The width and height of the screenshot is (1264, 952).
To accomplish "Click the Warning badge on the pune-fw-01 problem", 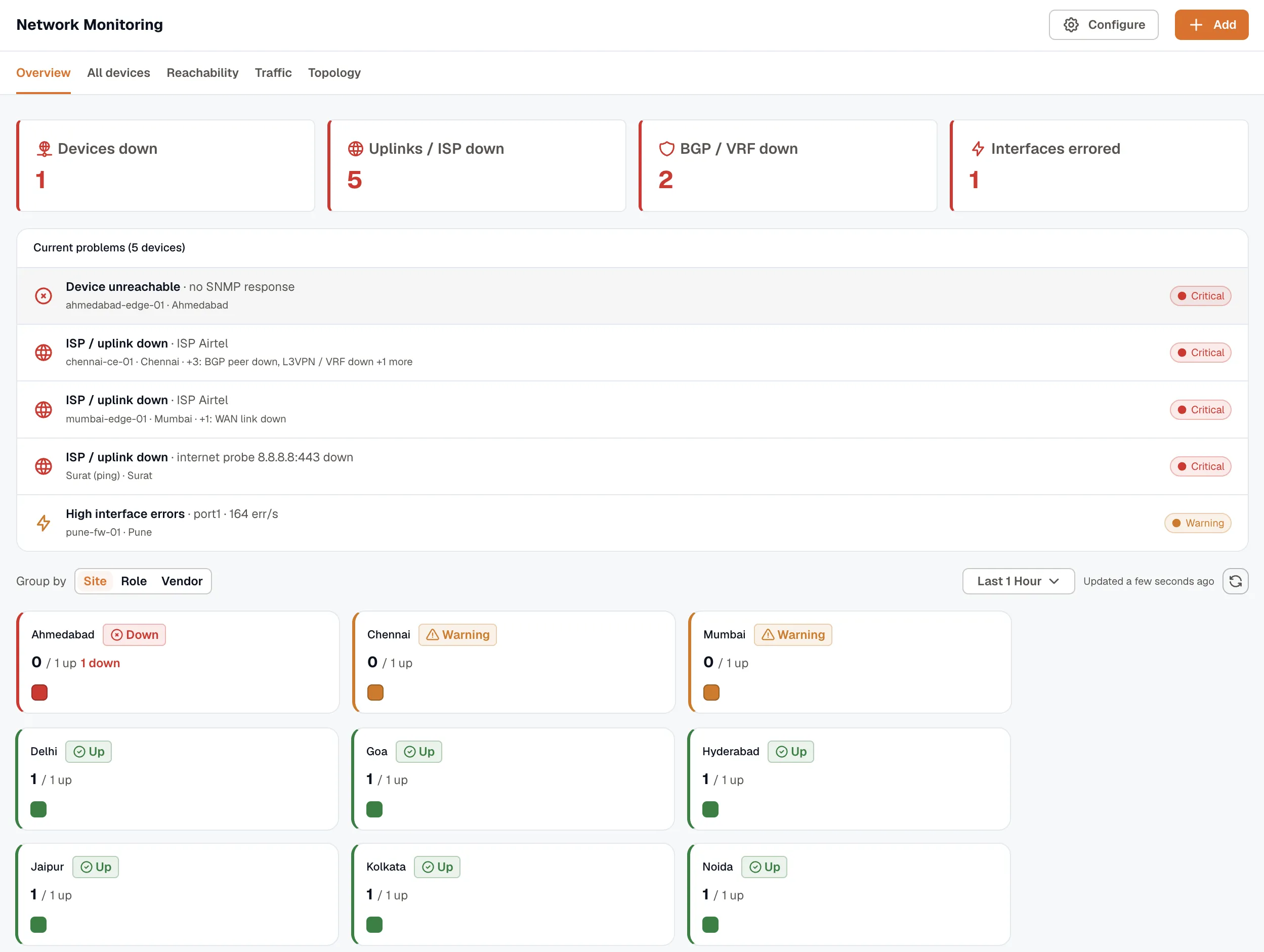I will point(1198,523).
